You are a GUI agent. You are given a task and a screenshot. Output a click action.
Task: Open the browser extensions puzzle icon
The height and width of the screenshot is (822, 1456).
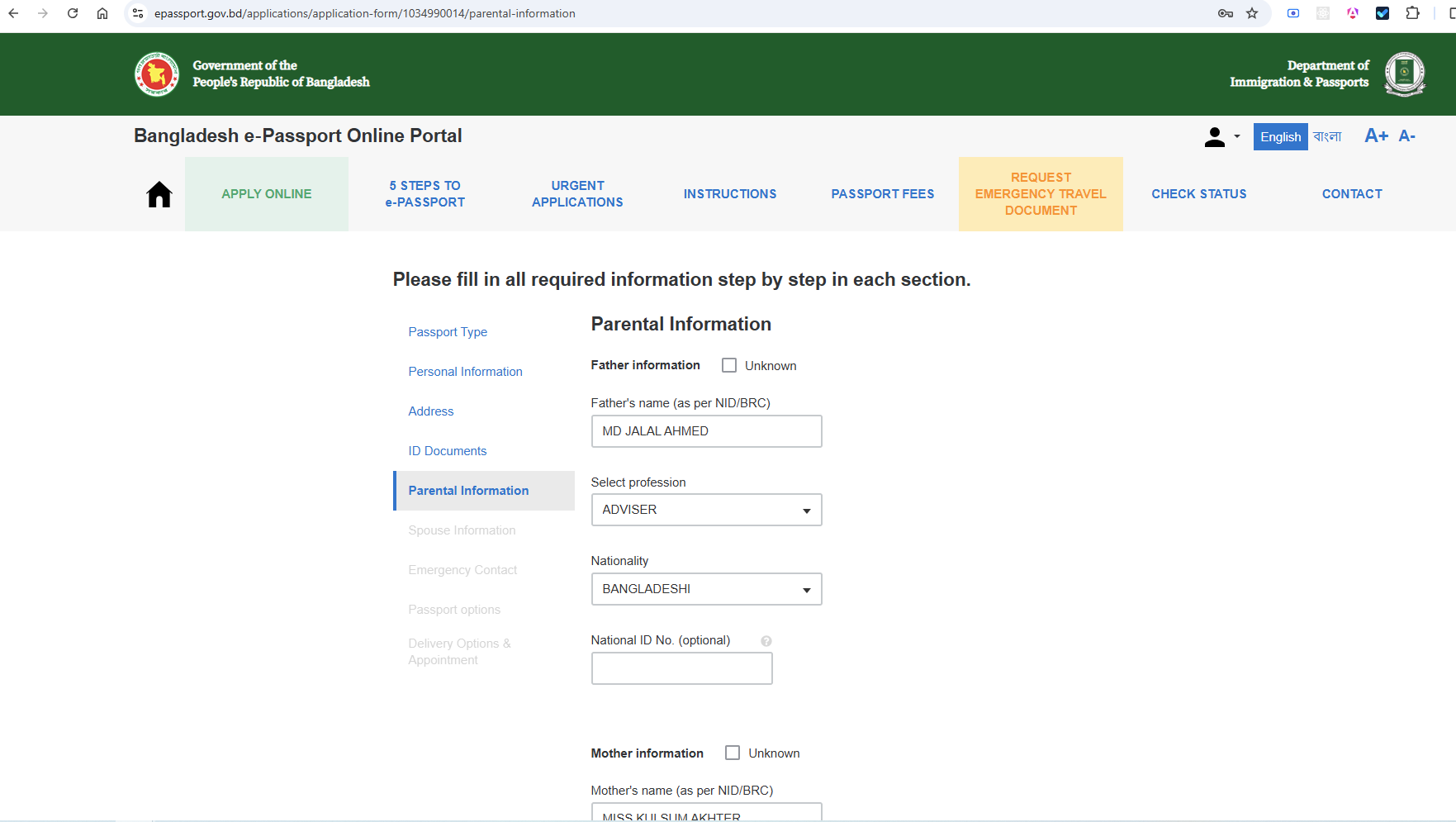1412,13
